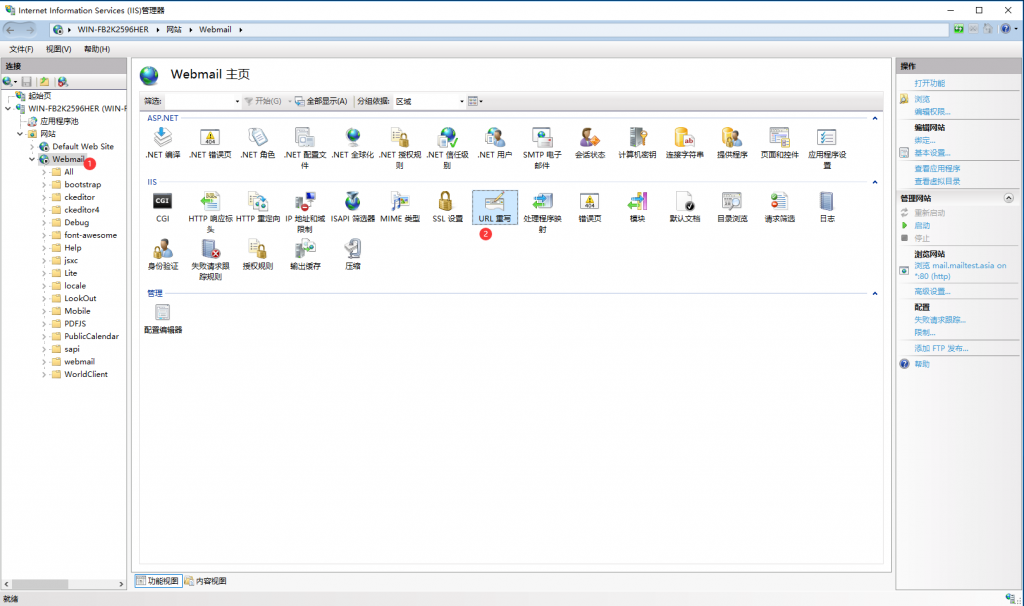Open the SMTP 电子邮件 feature
This screenshot has width=1024, height=606.
(542, 148)
